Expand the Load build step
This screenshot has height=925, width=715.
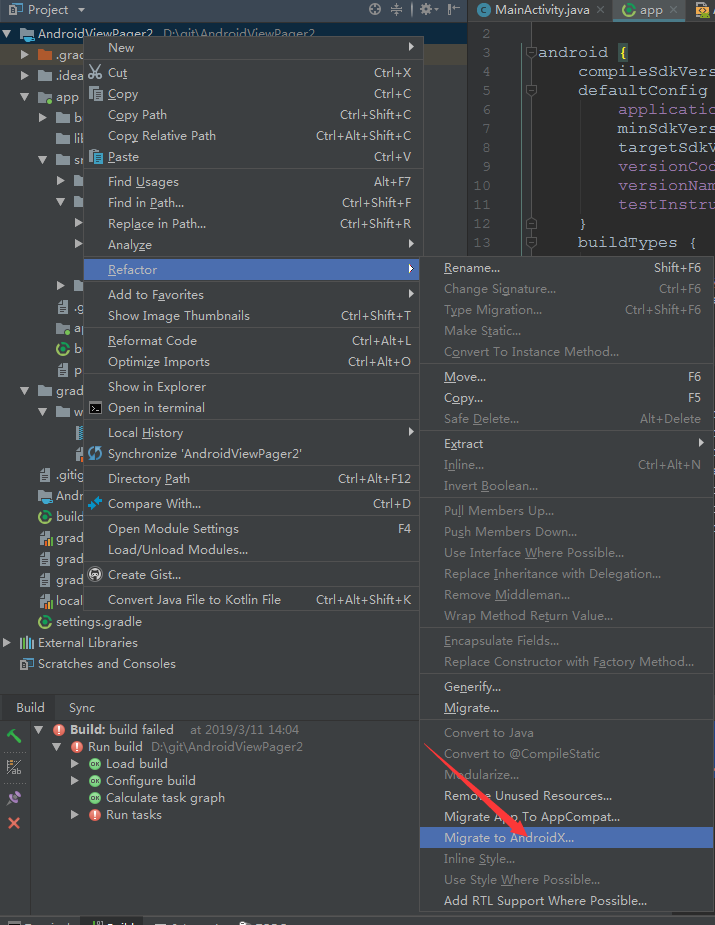(x=75, y=763)
